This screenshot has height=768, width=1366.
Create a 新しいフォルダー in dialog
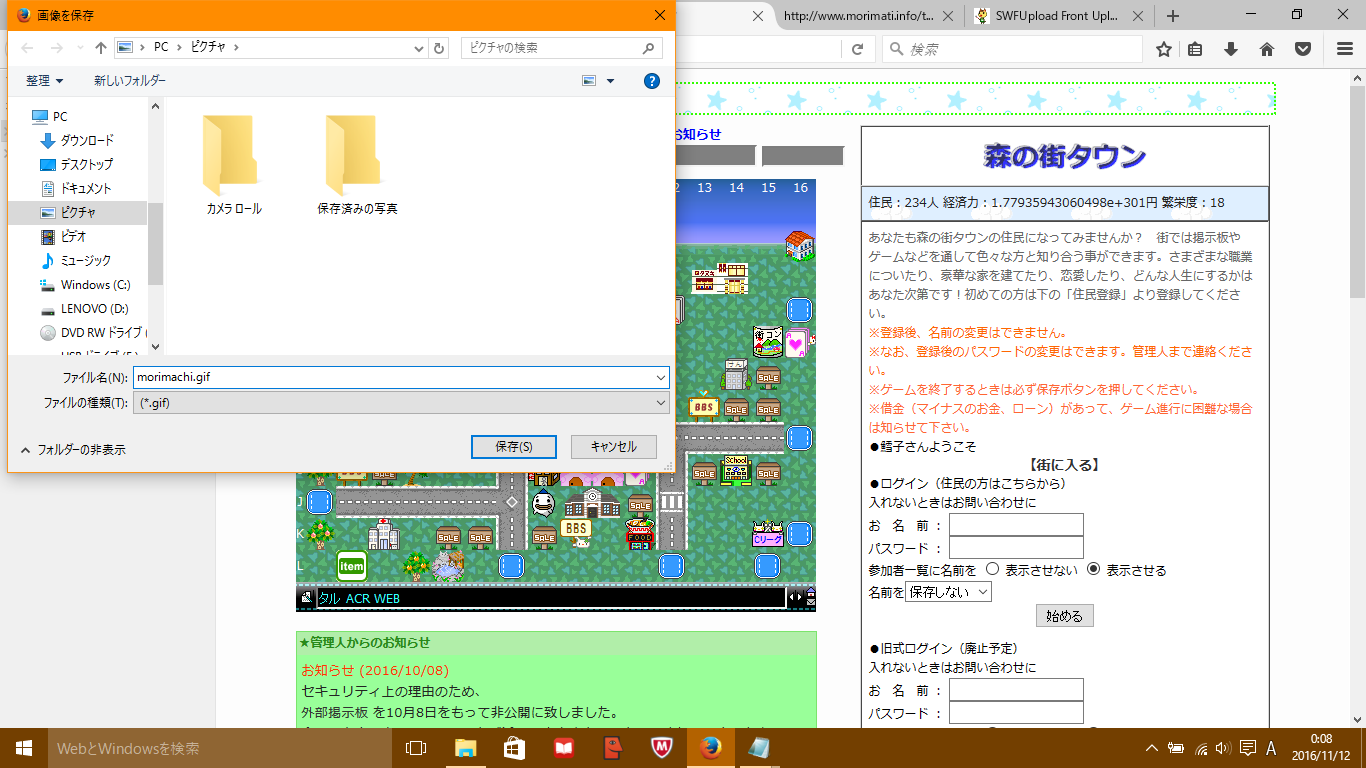[x=130, y=81]
